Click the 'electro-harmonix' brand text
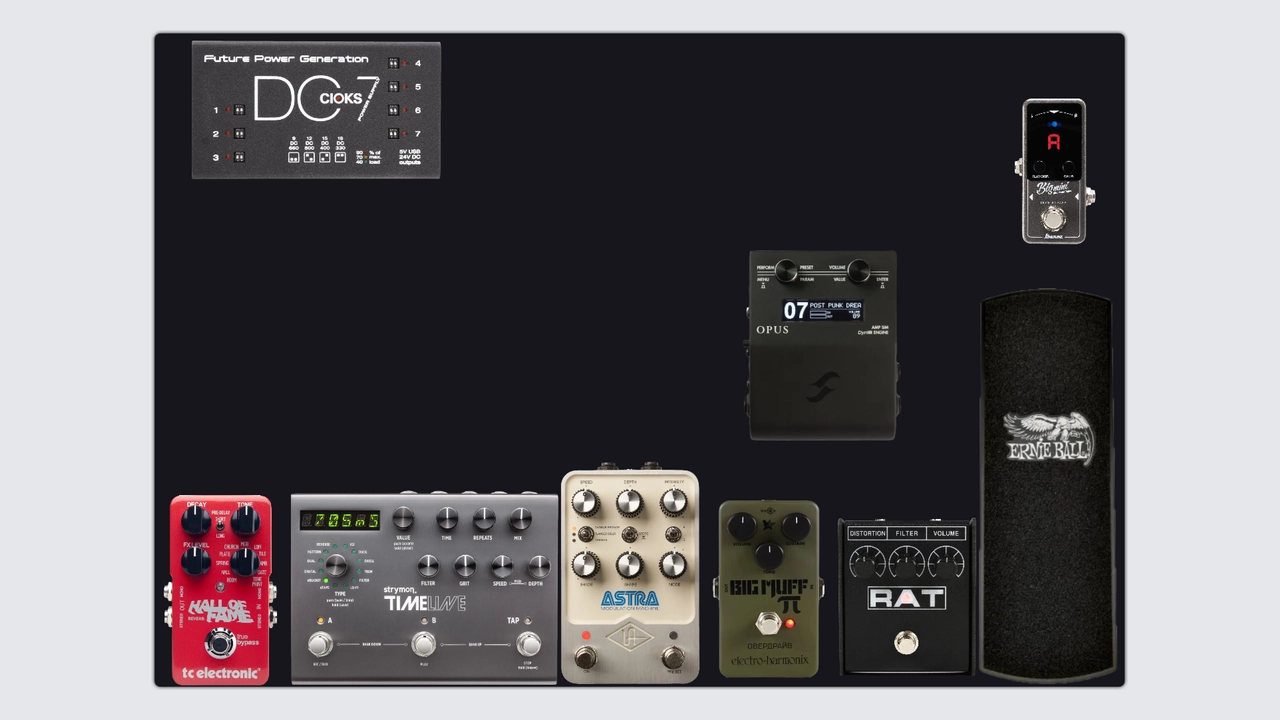 [769, 661]
